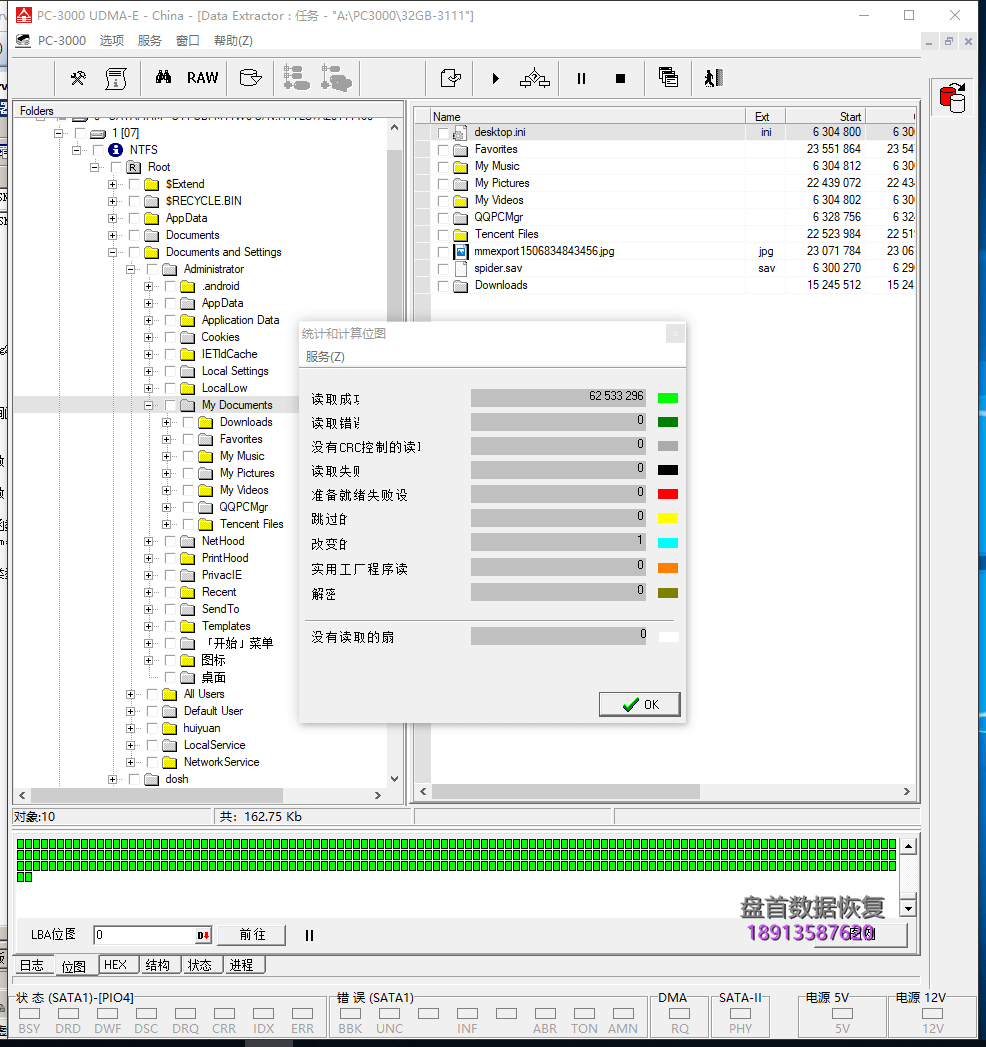Expand the dosh folder node
The height and width of the screenshot is (1047, 986).
coord(113,779)
